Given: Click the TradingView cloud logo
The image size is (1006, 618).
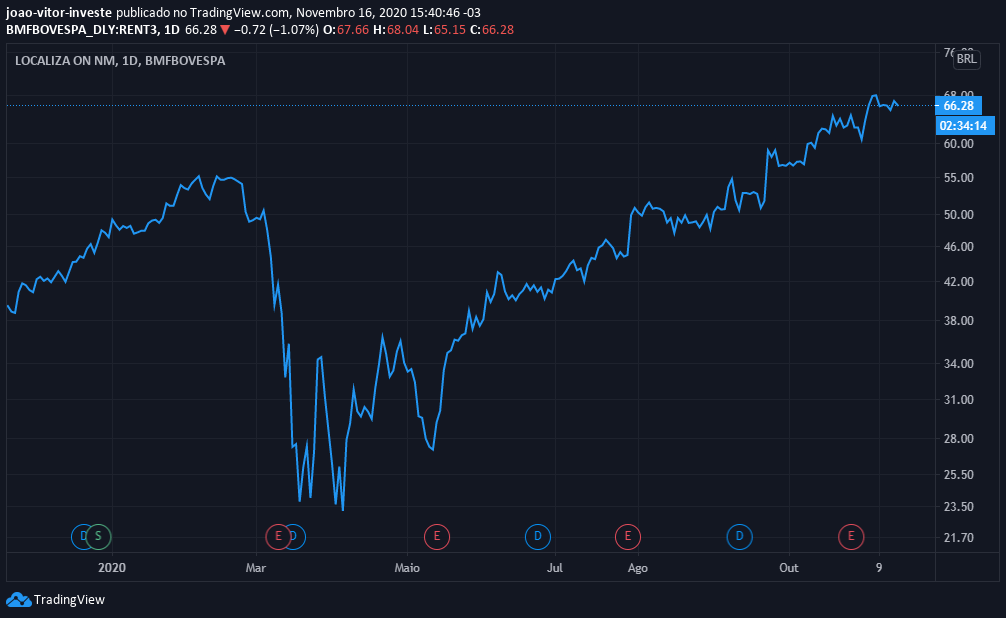Looking at the screenshot, I should pyautogui.click(x=19, y=599).
